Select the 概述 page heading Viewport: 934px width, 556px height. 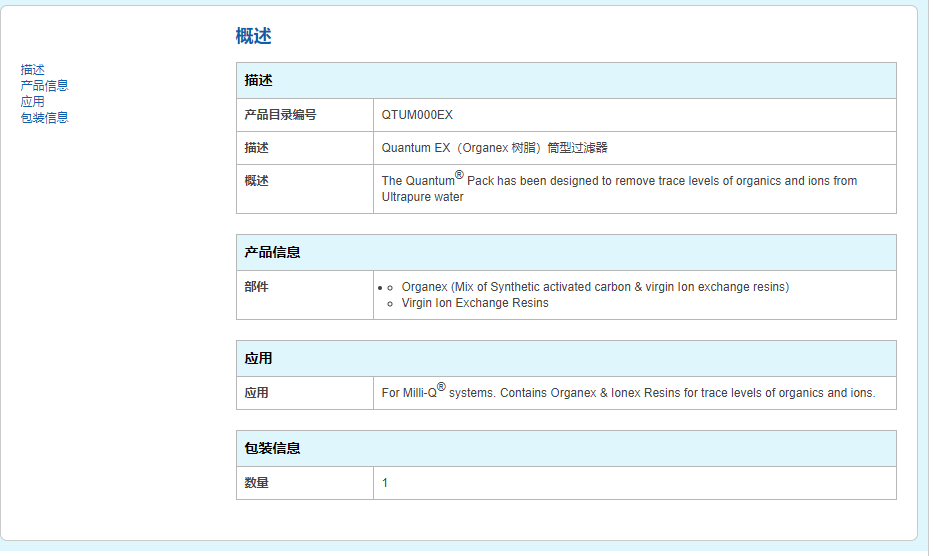(x=253, y=36)
